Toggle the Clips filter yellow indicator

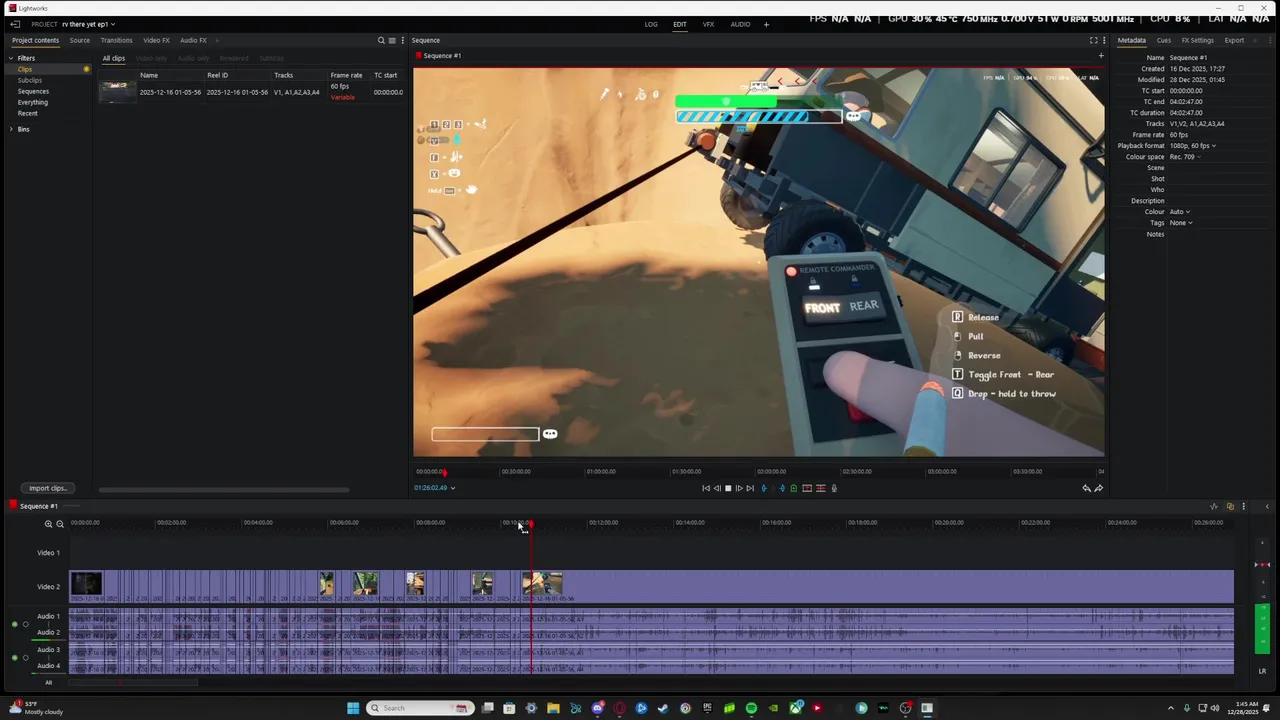(86, 69)
